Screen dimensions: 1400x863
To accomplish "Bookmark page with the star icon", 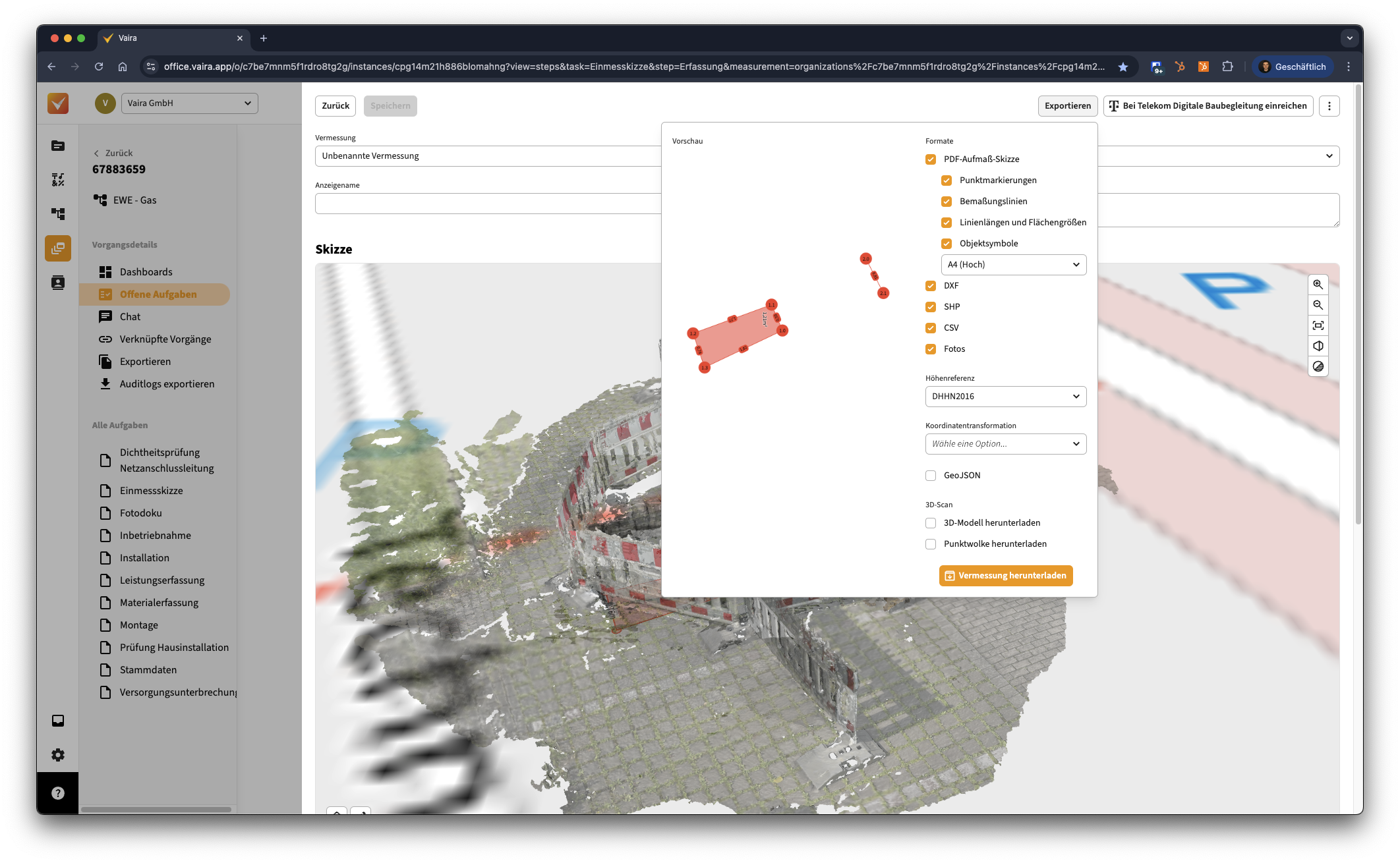I will pyautogui.click(x=1123, y=67).
